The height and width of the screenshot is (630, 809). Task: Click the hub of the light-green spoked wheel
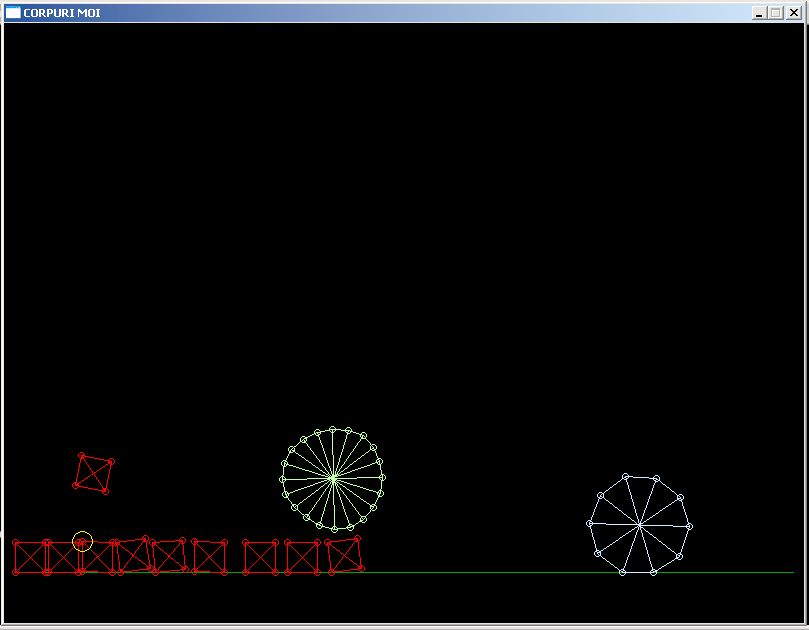pyautogui.click(x=333, y=479)
